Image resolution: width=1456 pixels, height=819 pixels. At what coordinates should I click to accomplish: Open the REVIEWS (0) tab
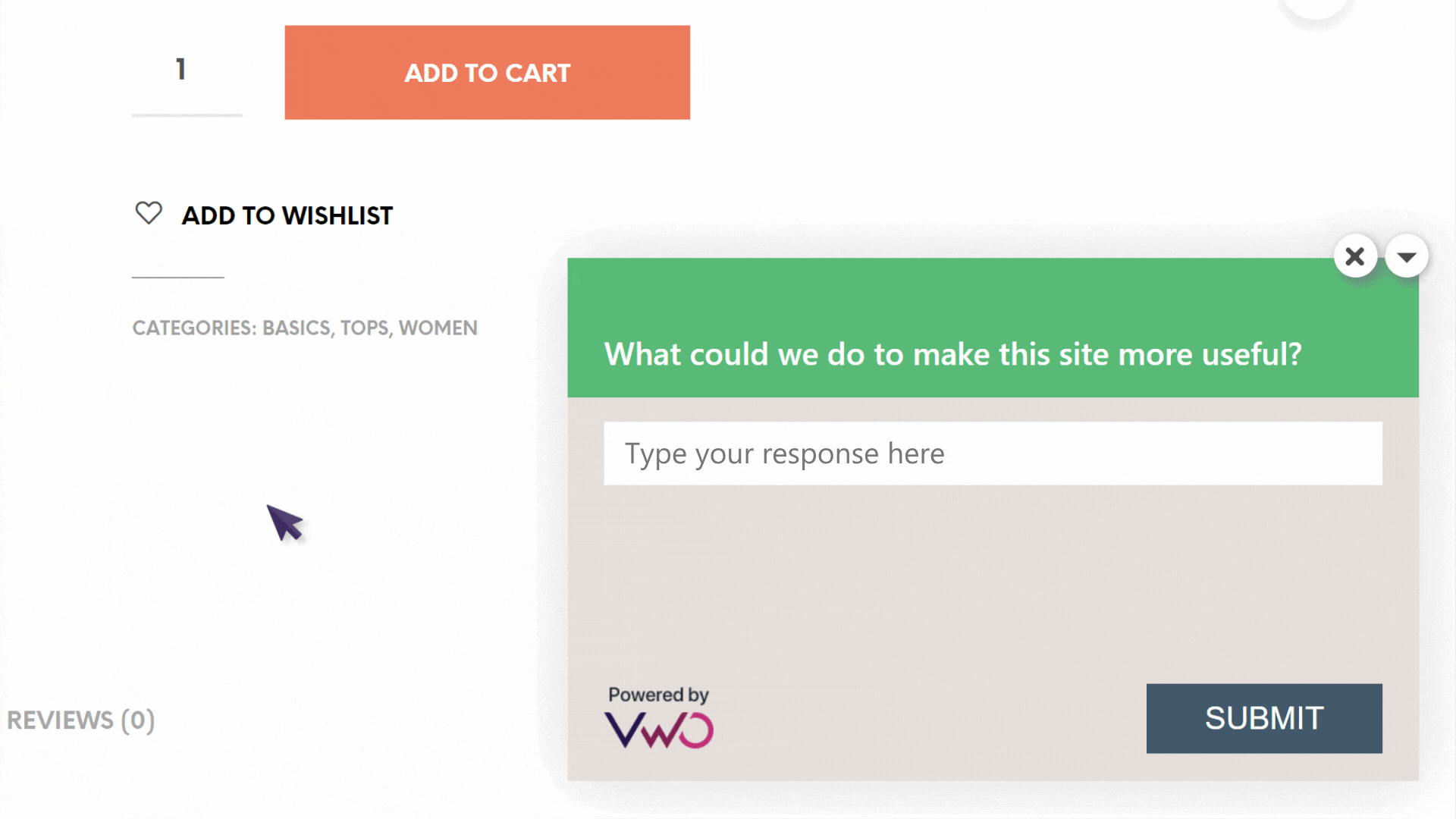coord(80,720)
